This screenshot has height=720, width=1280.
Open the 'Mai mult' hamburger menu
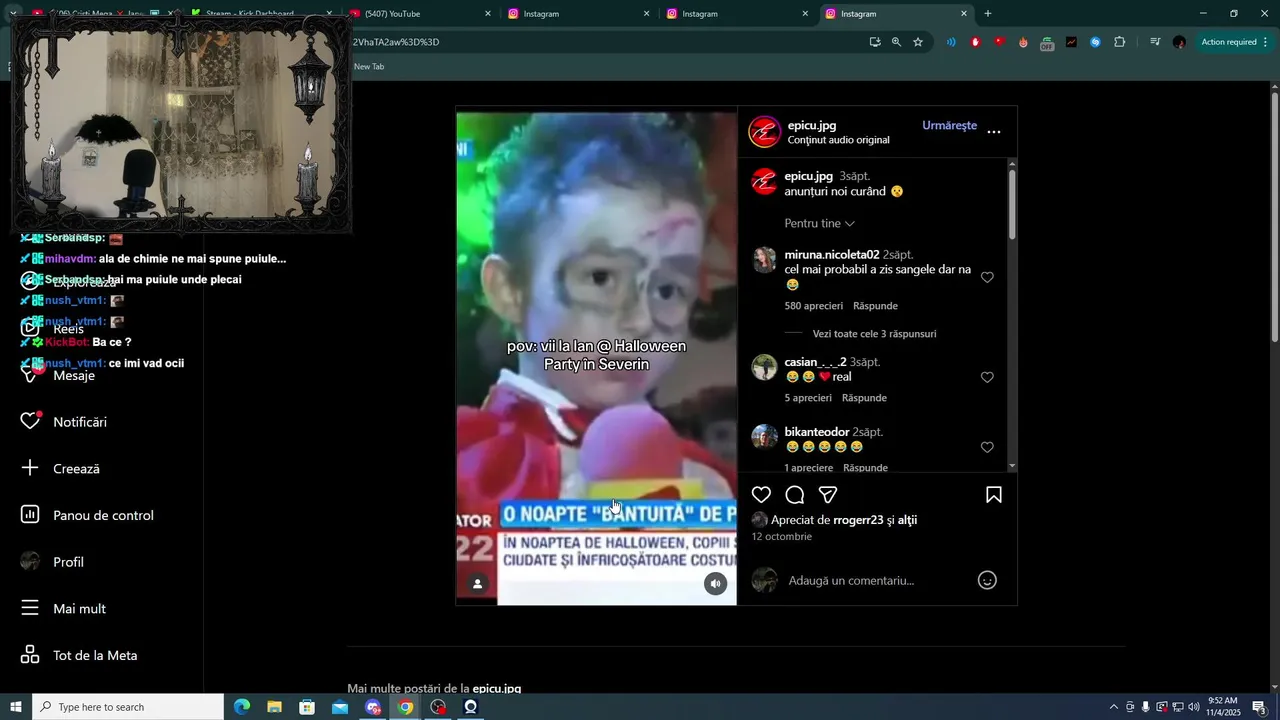63,609
